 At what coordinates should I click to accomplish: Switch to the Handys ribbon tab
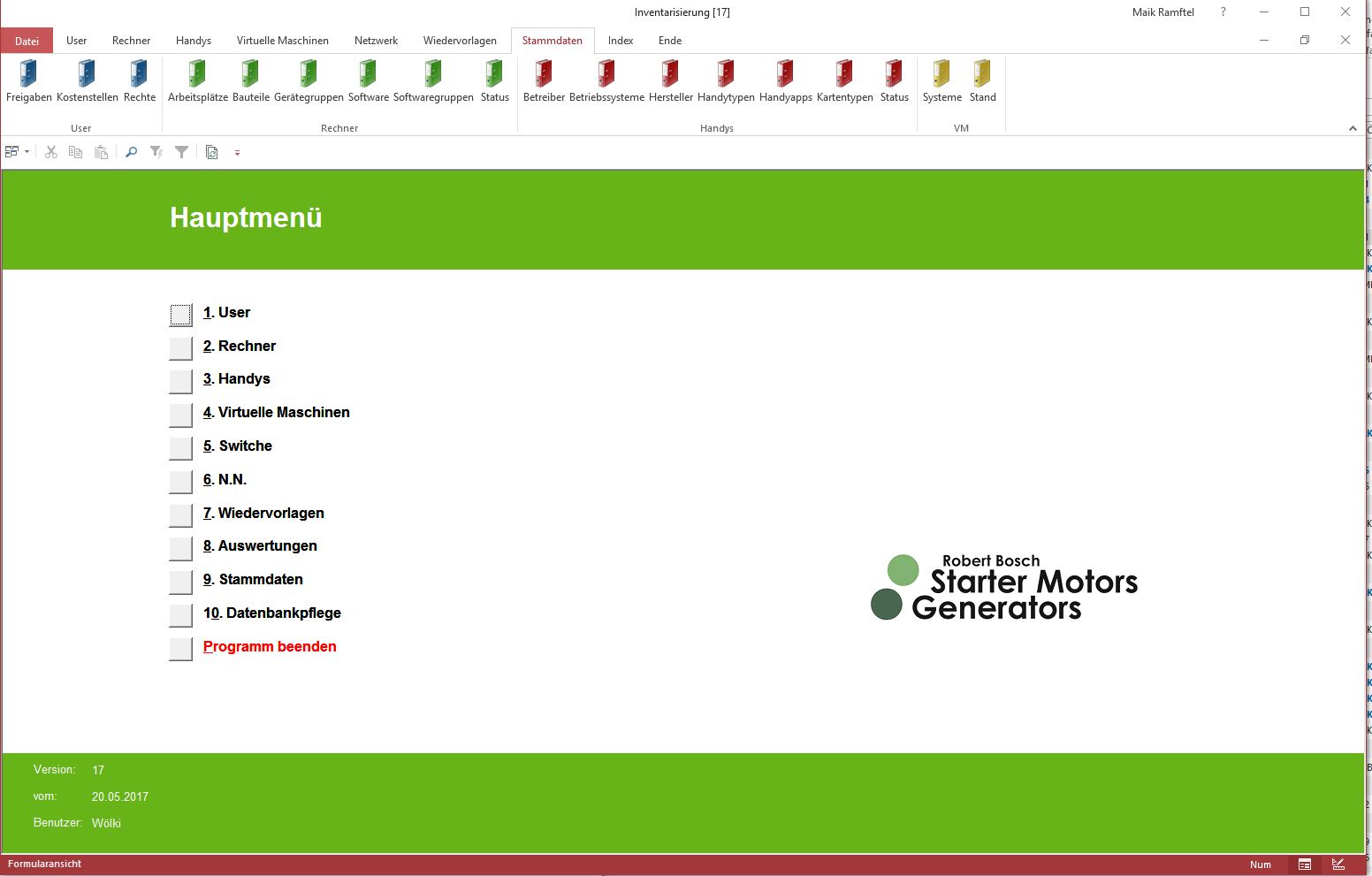pos(193,41)
